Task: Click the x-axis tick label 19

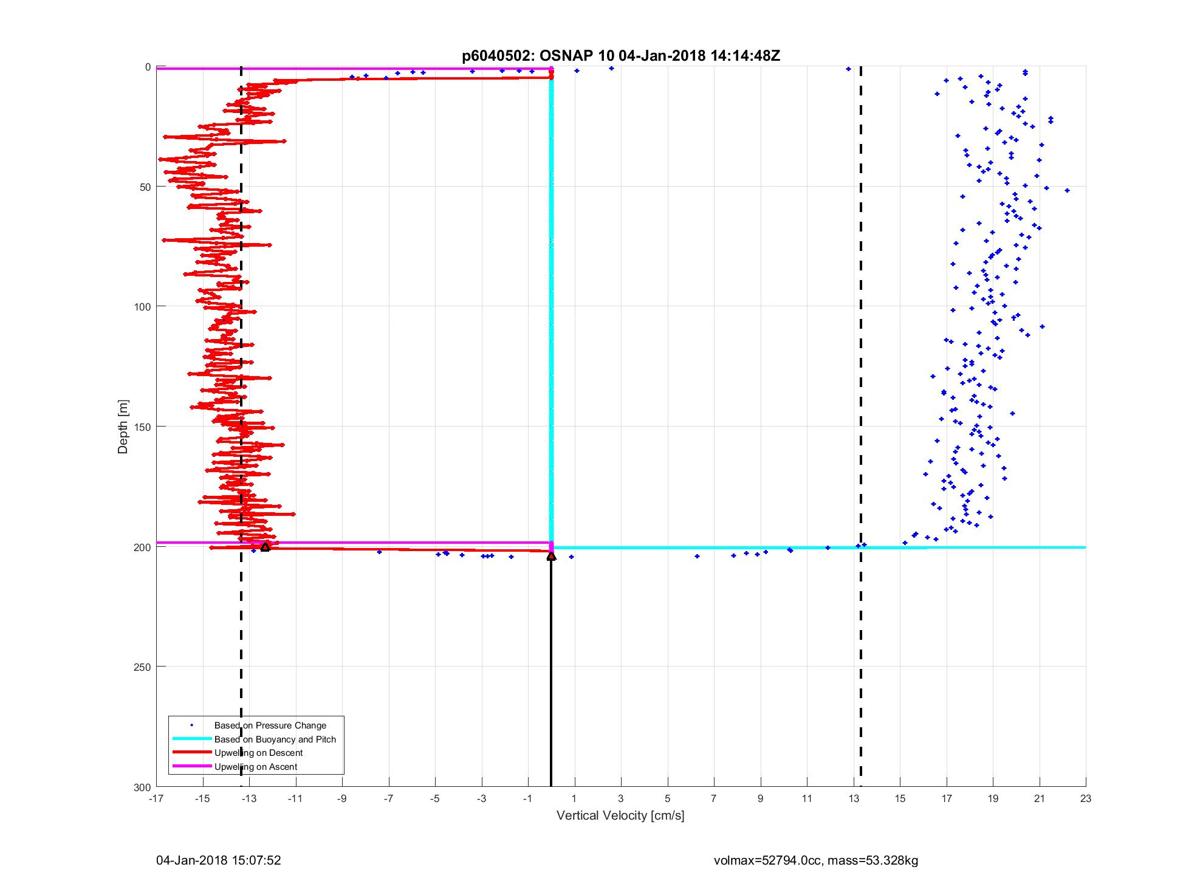Action: tap(993, 799)
